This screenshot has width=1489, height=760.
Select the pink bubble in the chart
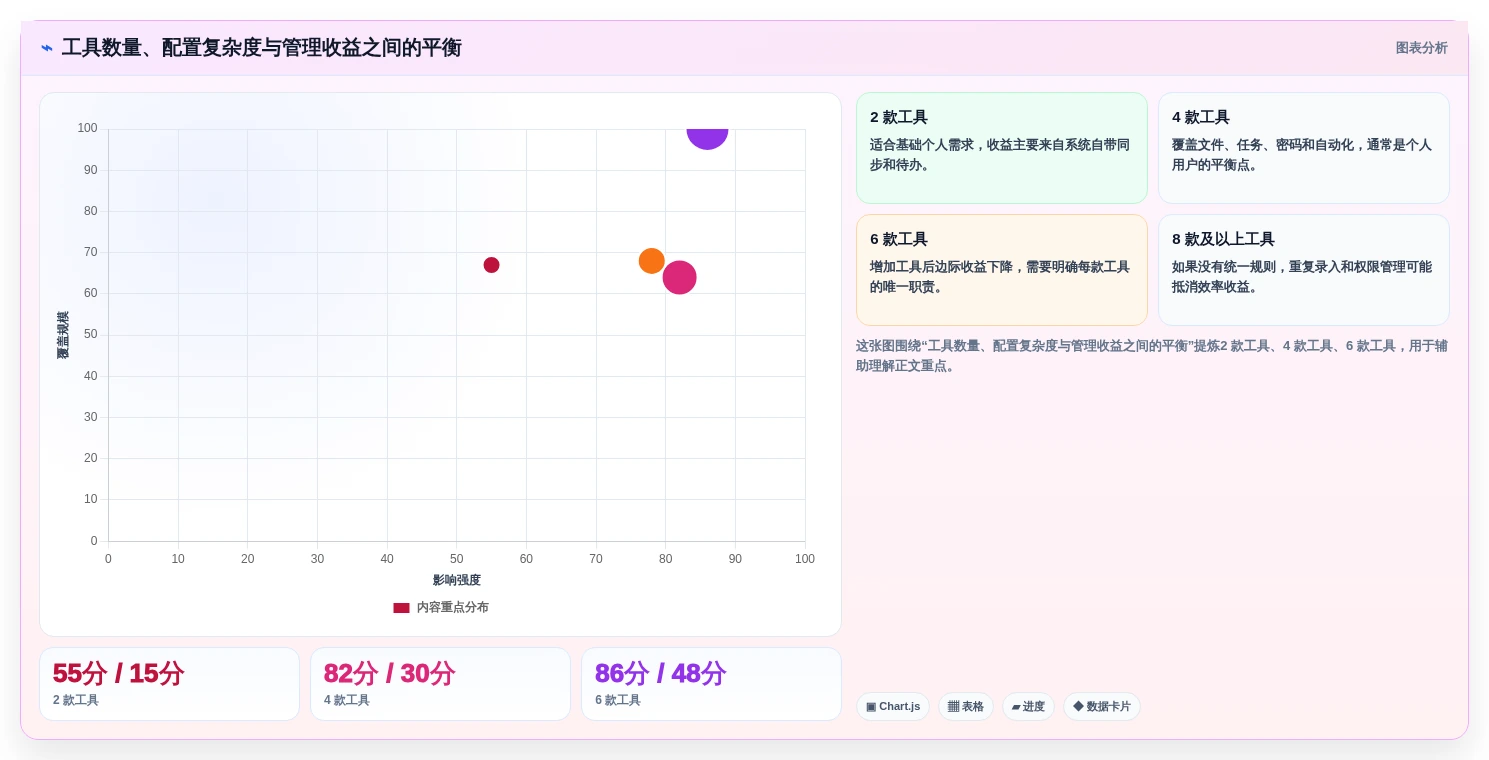pos(680,277)
